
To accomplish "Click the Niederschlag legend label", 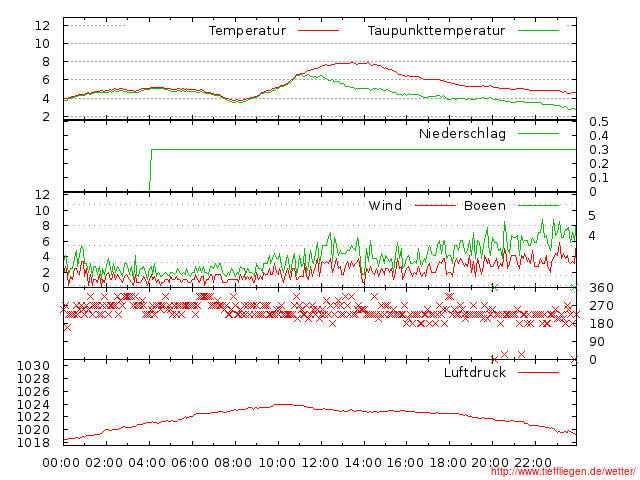I will (x=462, y=133).
